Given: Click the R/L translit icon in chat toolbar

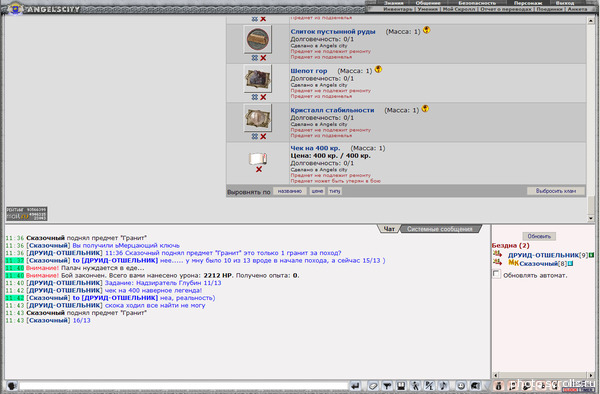Looking at the screenshot, I should 429,386.
